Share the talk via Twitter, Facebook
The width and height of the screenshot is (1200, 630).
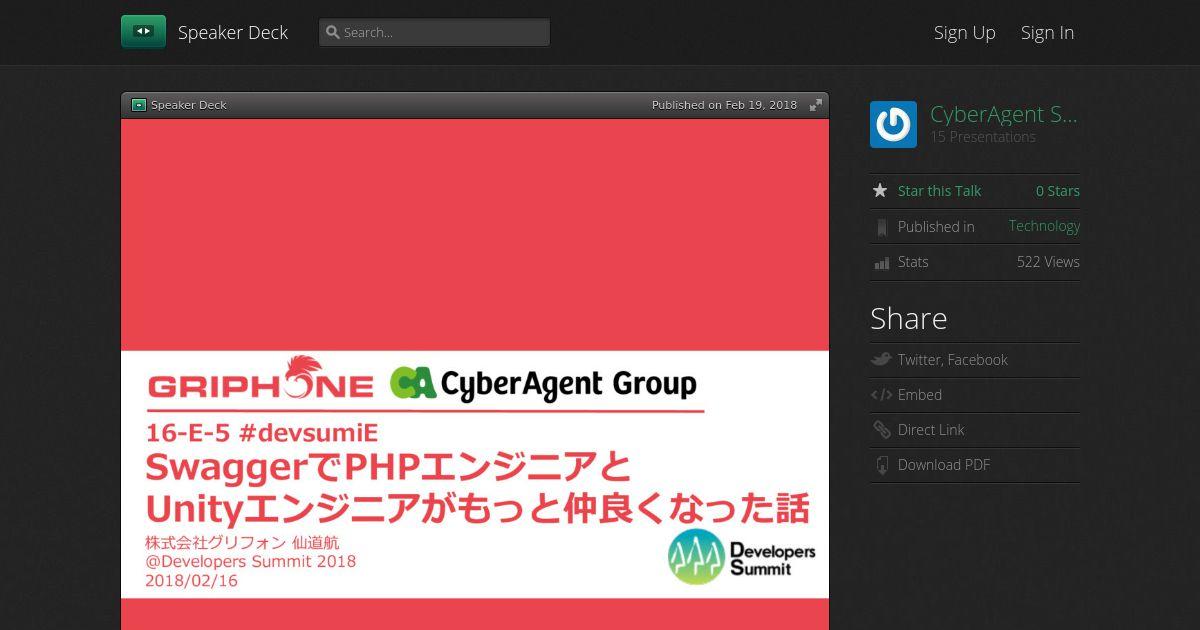953,360
